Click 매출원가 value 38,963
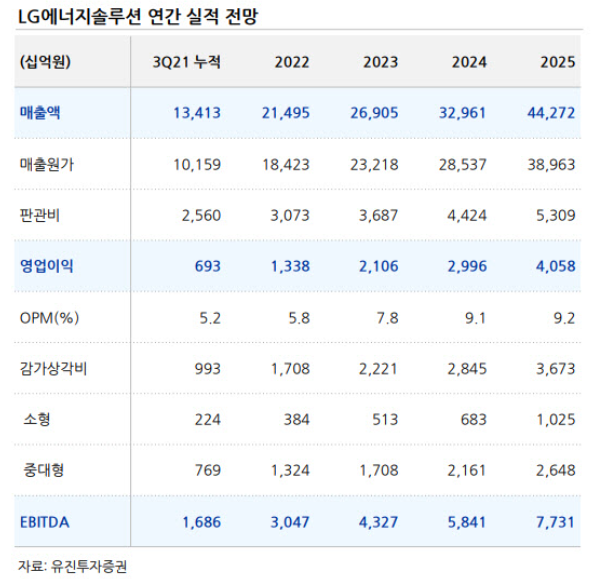This screenshot has width=602, height=579. coord(551,165)
